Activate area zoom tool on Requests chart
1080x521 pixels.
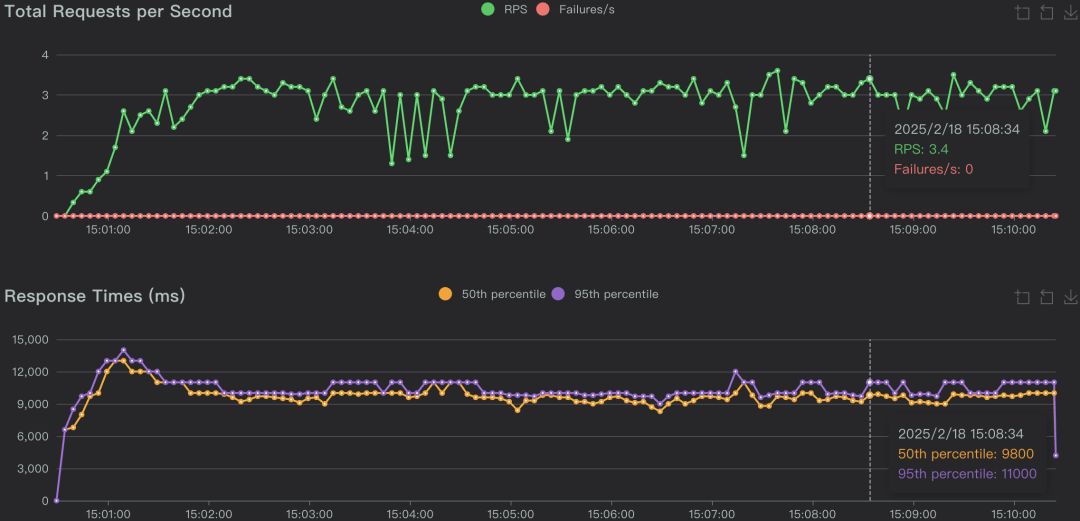tap(1022, 13)
